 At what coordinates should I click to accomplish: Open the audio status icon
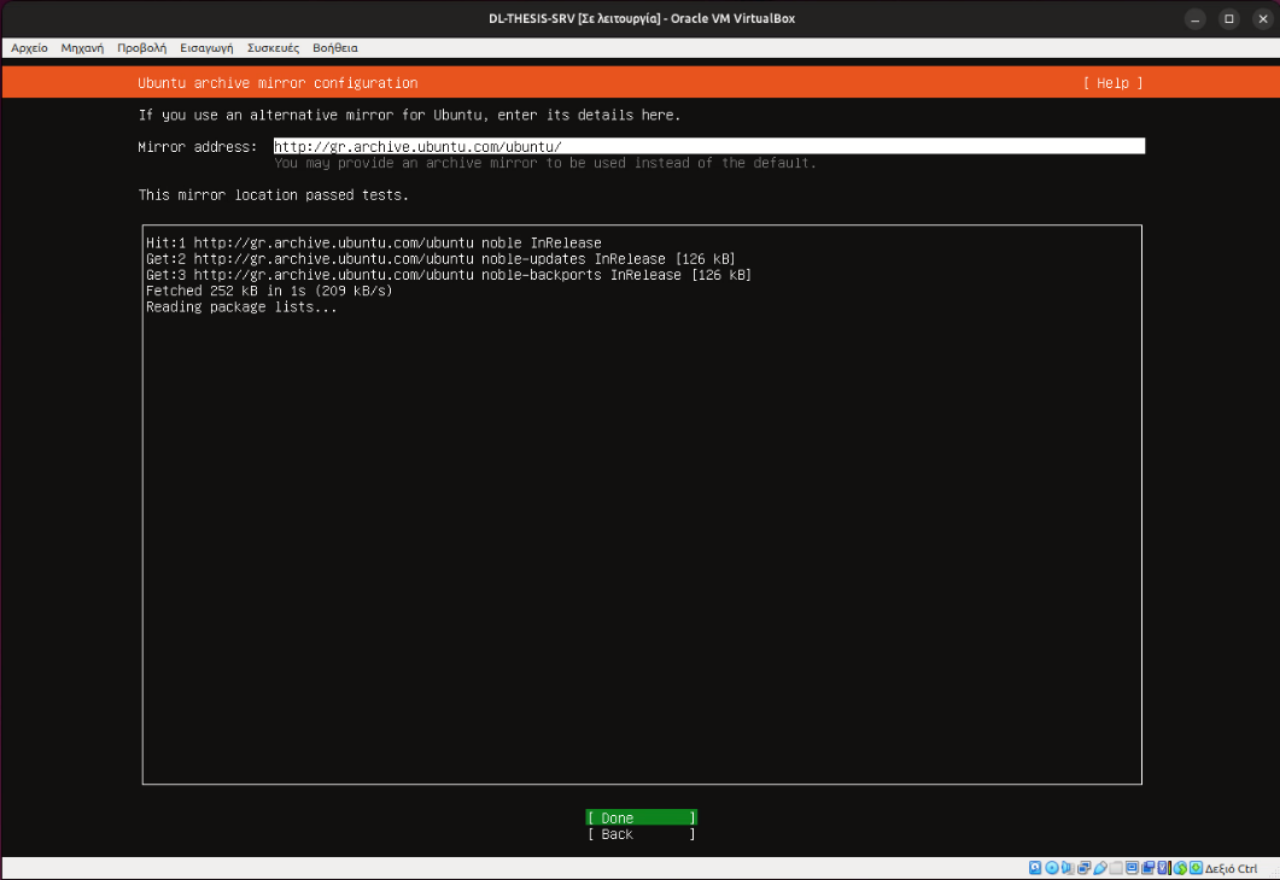(x=1067, y=868)
